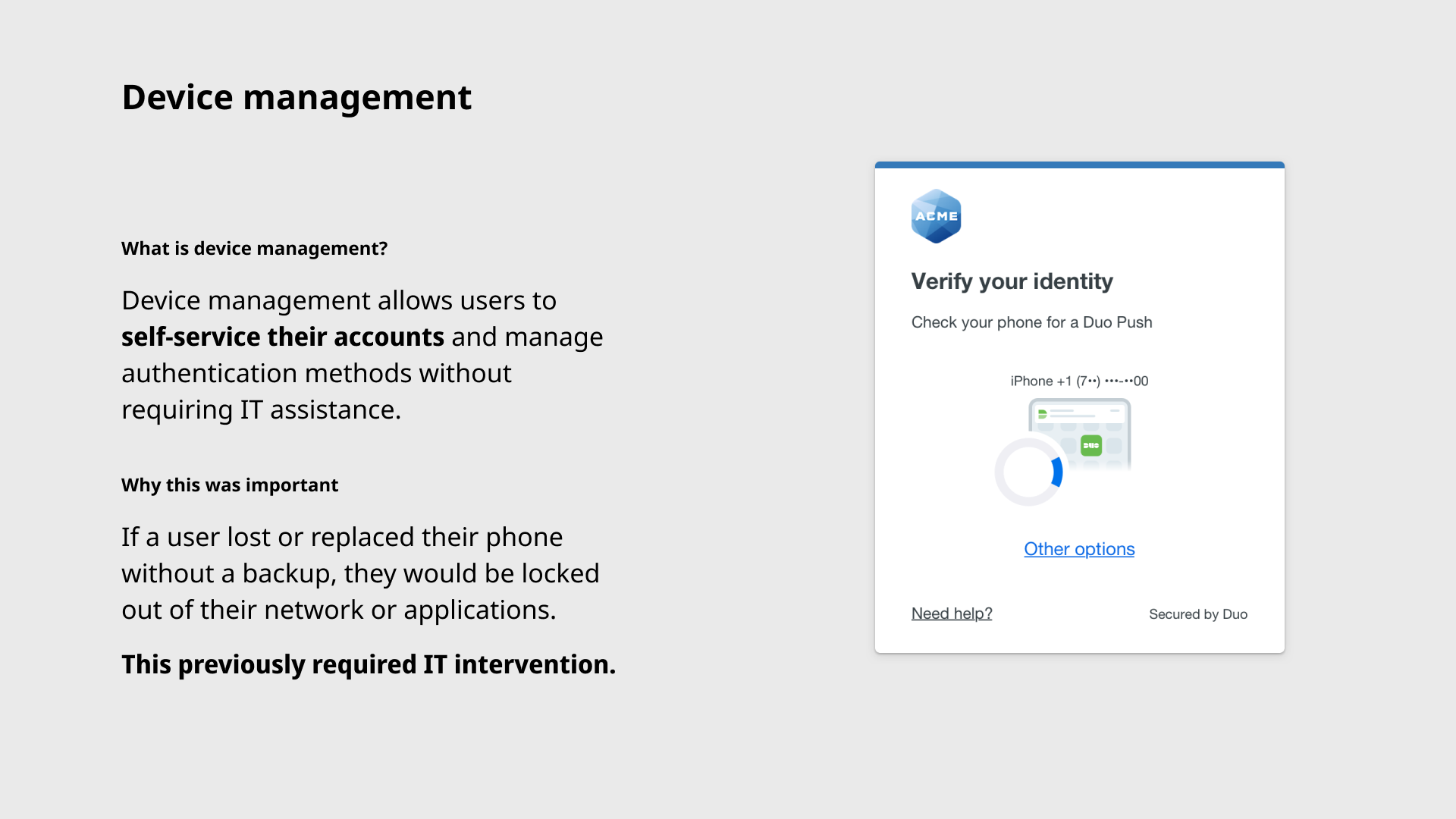The width and height of the screenshot is (1456, 819).
Task: Click the bold self-service their accounts phrase
Action: pyautogui.click(x=283, y=337)
